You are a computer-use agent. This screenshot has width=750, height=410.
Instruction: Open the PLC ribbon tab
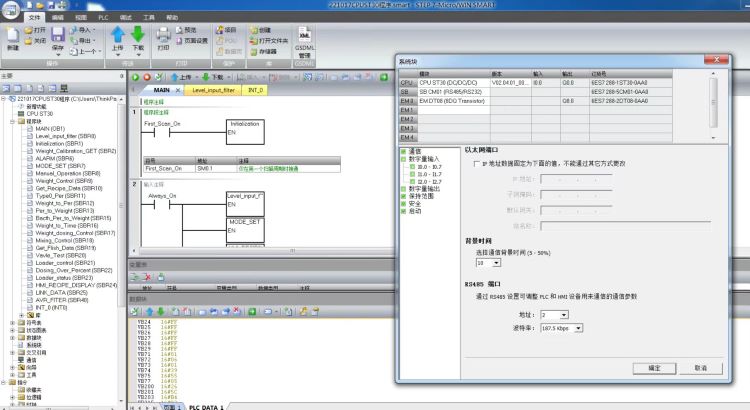pyautogui.click(x=106, y=18)
